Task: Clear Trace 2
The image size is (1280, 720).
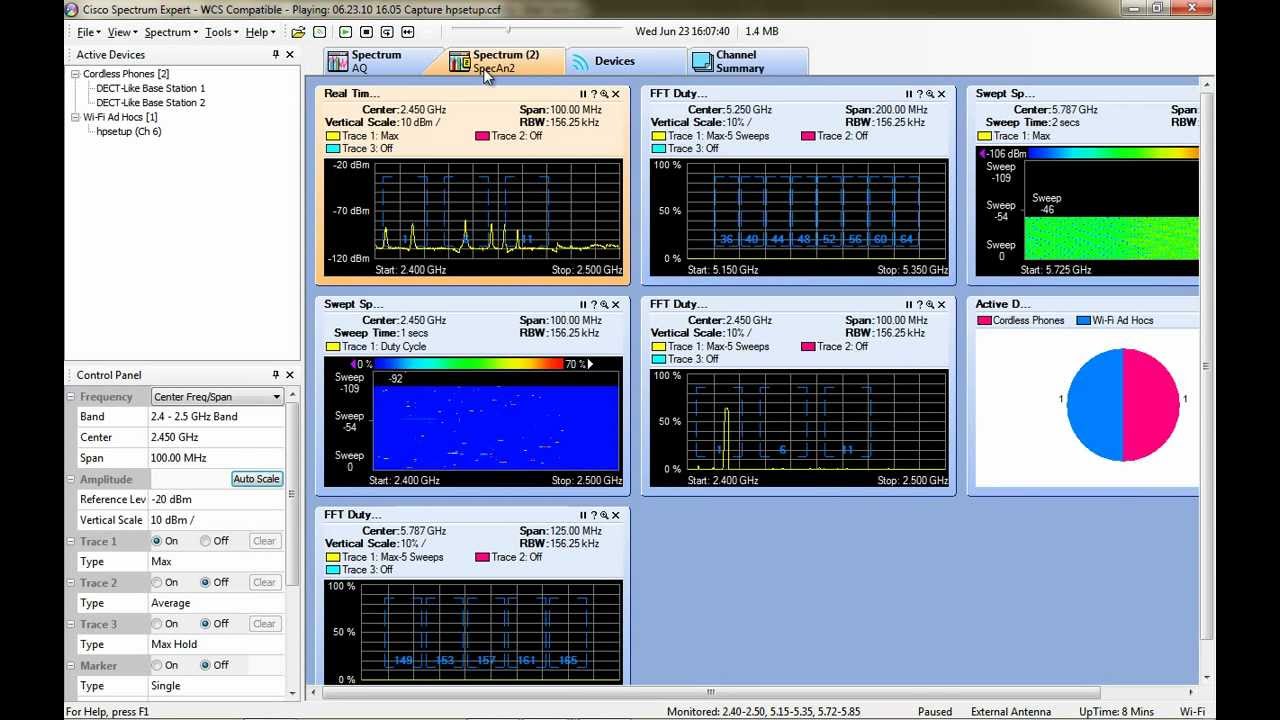Action: coord(264,582)
